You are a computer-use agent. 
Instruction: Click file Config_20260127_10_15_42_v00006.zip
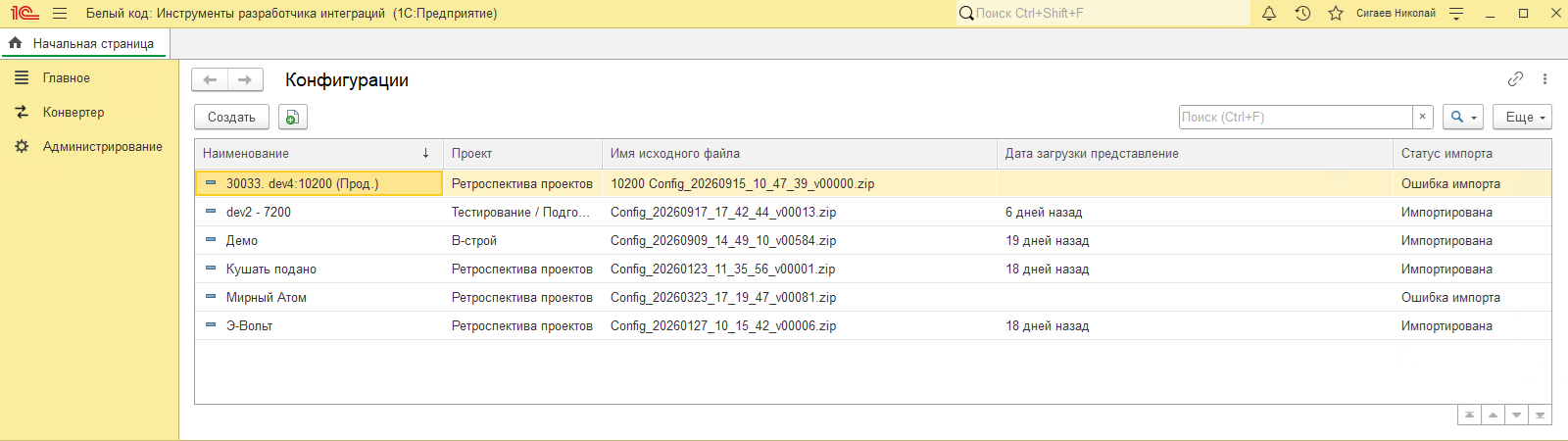click(x=723, y=325)
